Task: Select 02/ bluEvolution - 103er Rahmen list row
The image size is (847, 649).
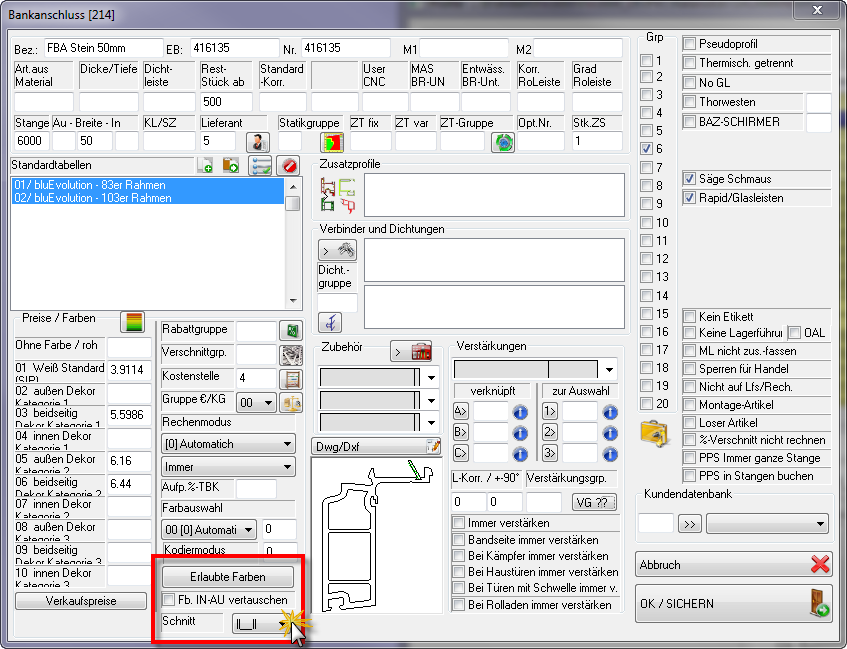Action: [147, 198]
